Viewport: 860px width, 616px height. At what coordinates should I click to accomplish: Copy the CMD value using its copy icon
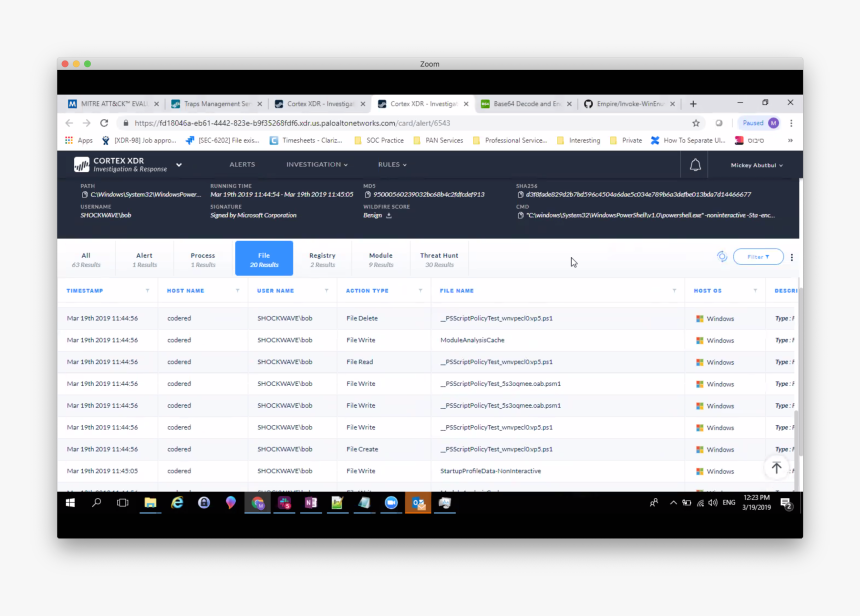pyautogui.click(x=520, y=216)
